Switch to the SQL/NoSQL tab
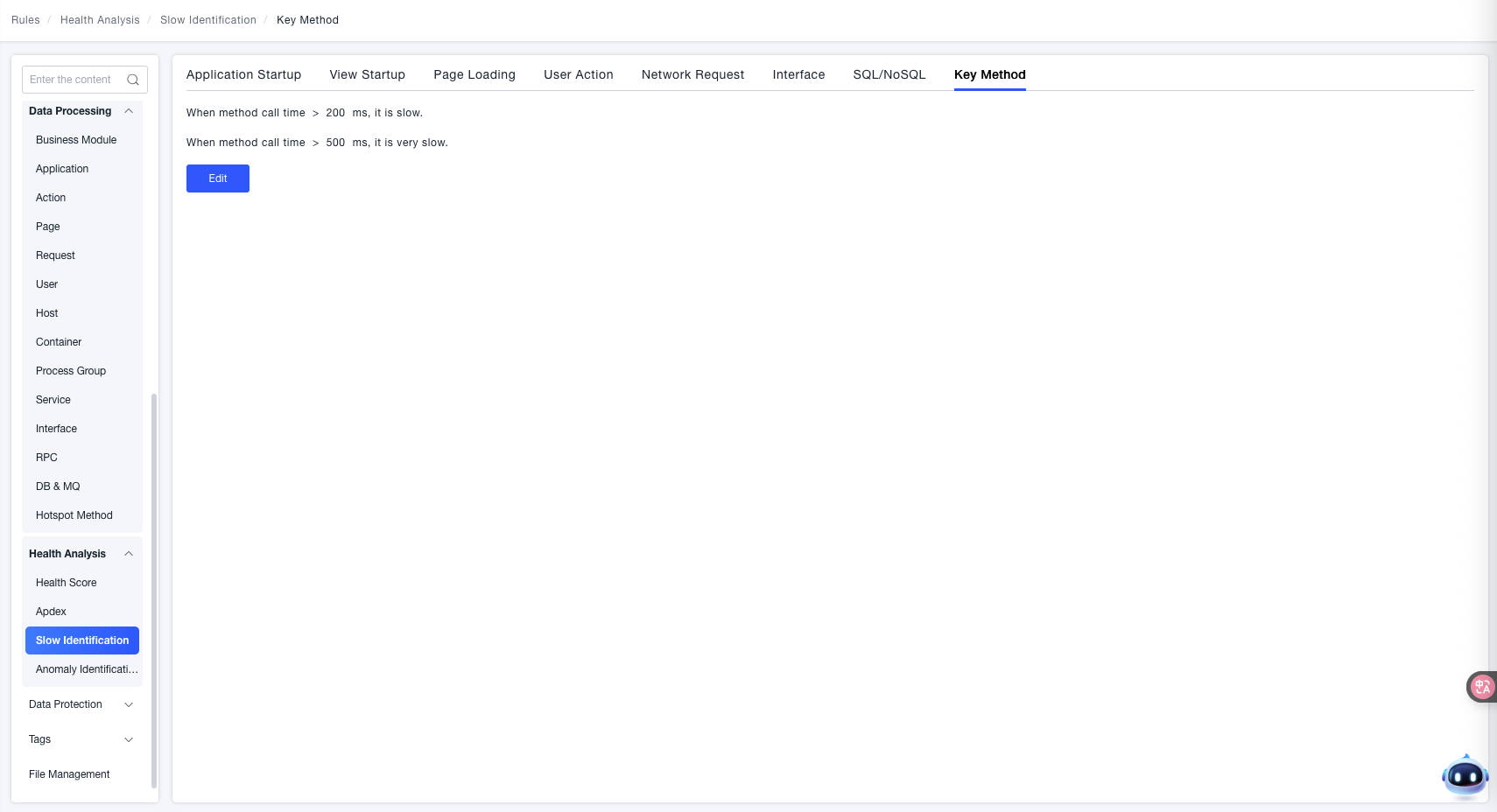 click(x=889, y=75)
